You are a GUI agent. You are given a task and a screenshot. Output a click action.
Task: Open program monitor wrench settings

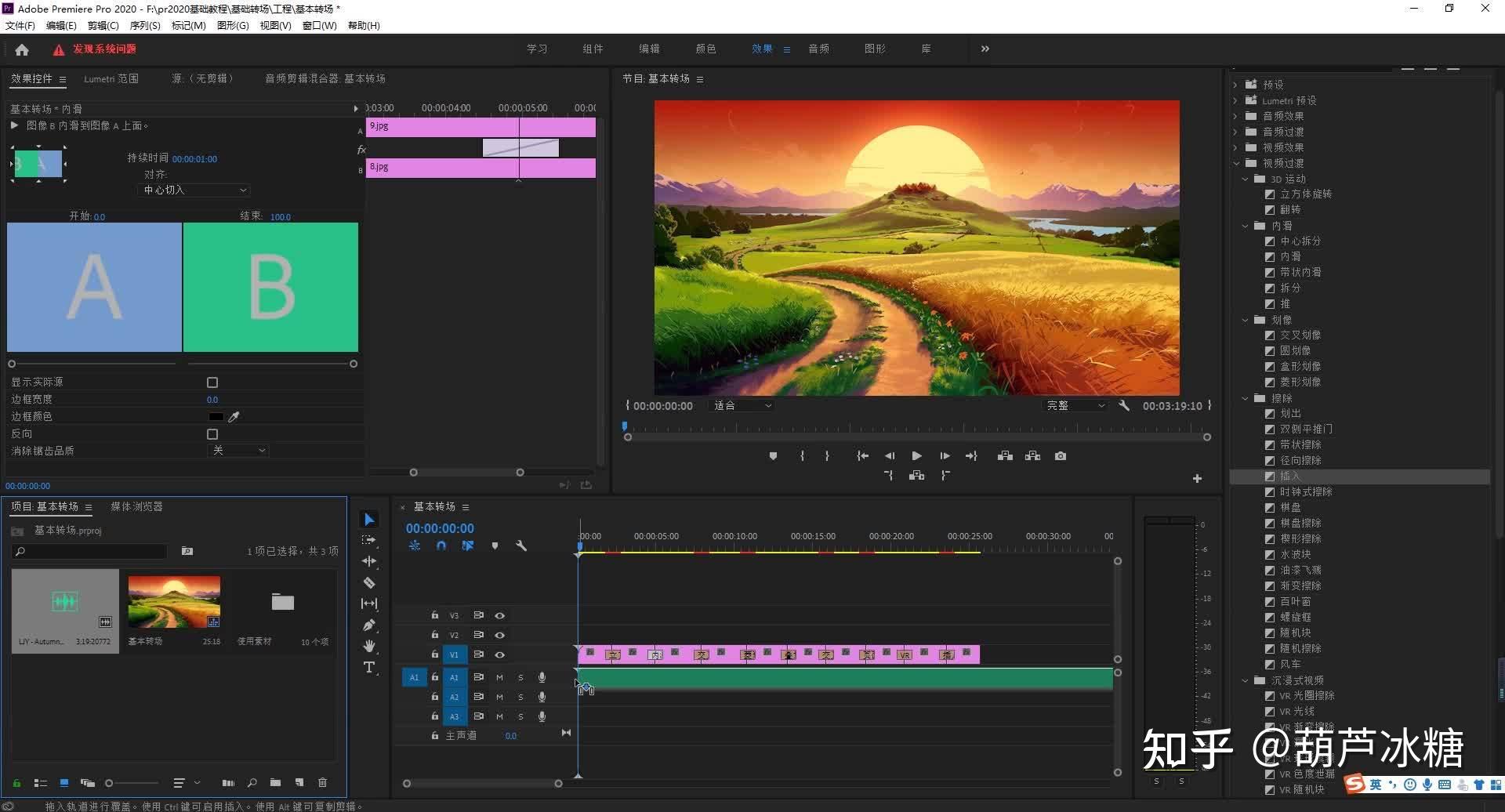1124,406
